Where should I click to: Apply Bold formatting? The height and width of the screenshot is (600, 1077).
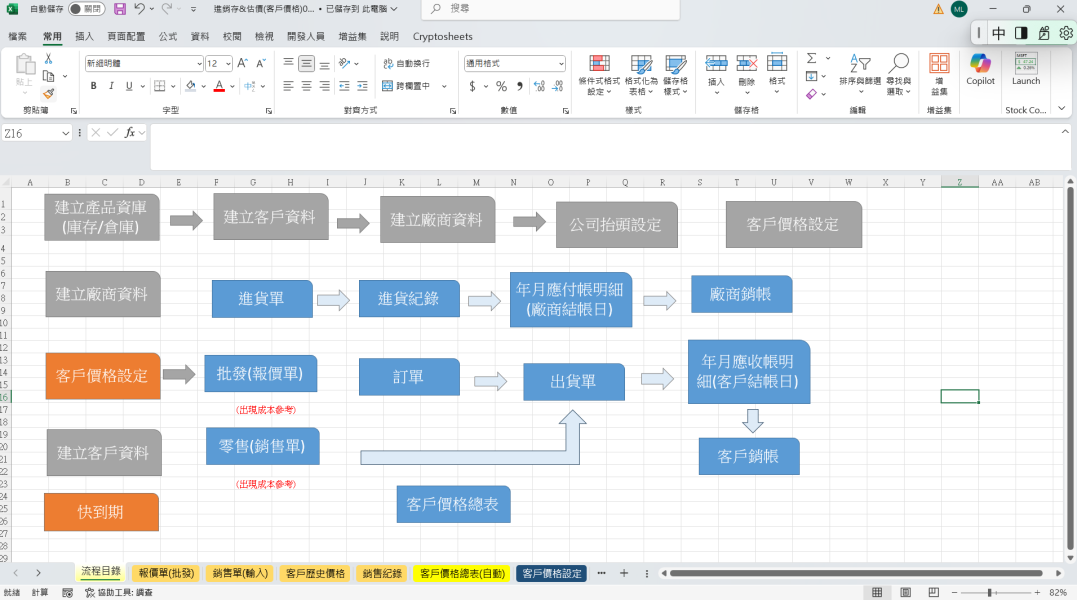tap(93, 86)
